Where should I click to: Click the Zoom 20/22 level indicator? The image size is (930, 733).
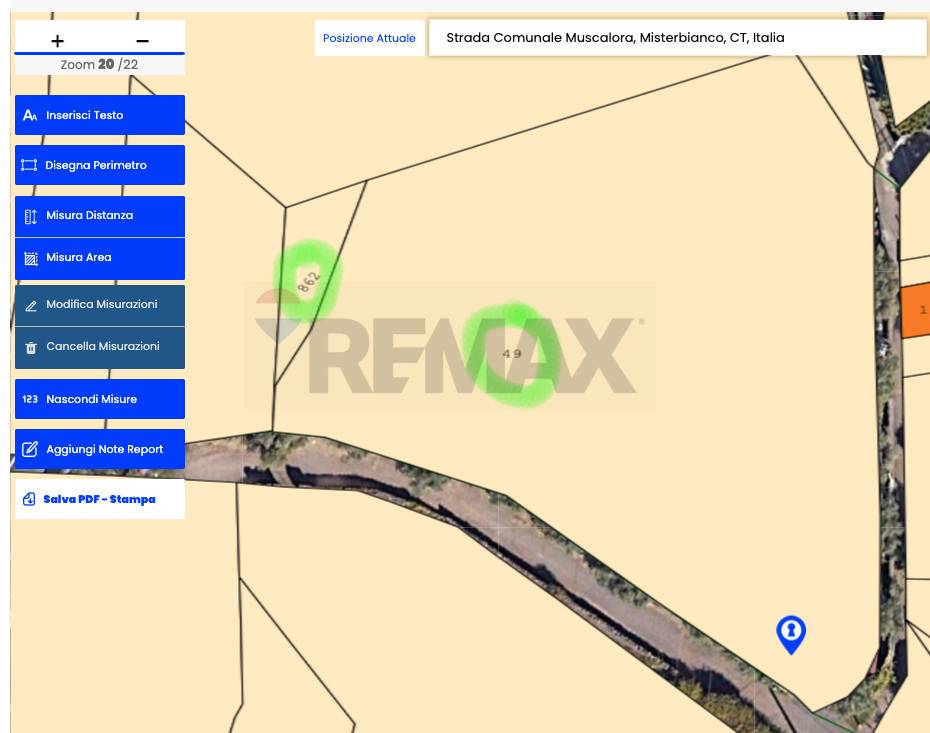[x=99, y=64]
